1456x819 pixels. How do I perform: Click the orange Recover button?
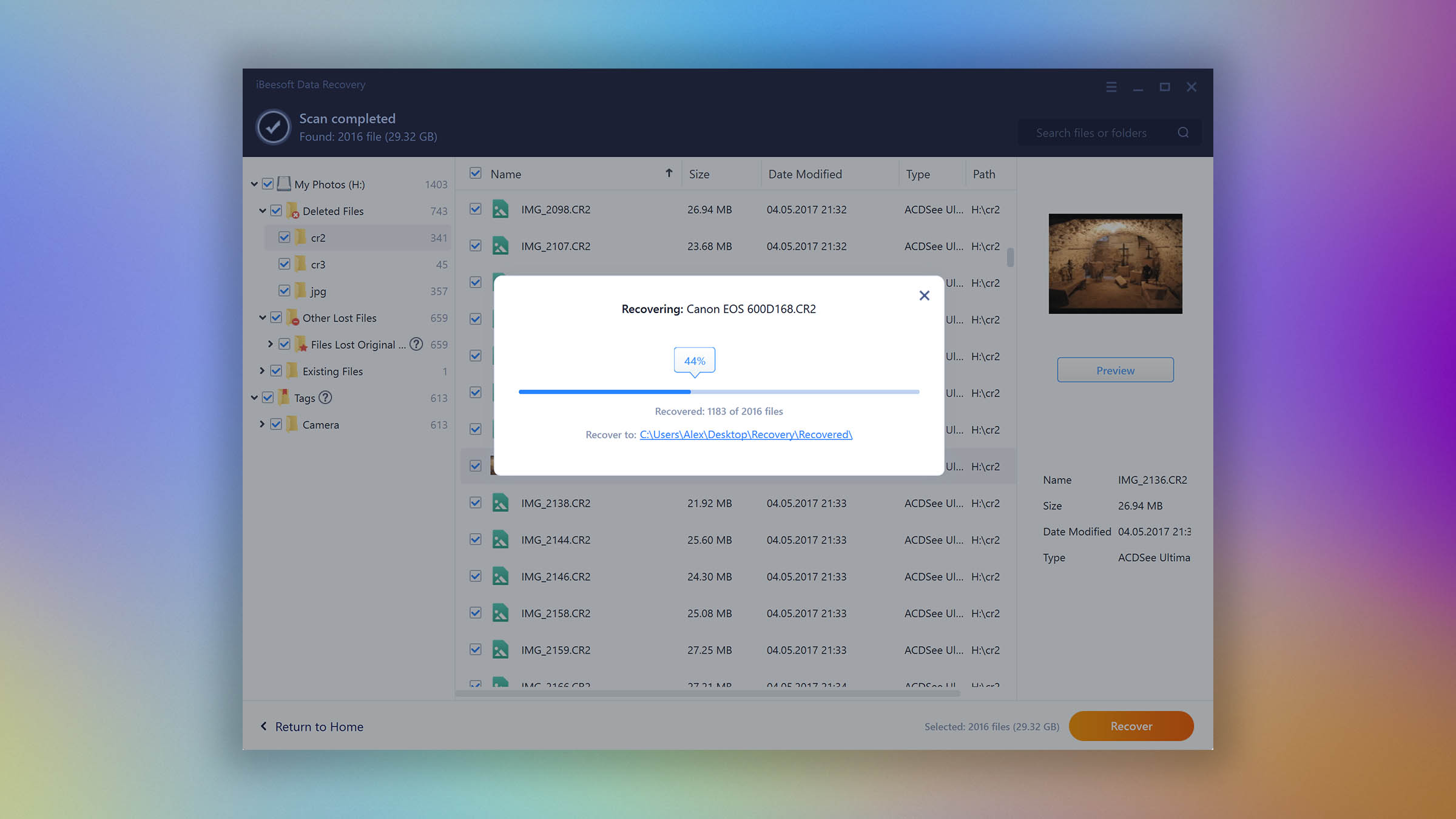click(1131, 726)
